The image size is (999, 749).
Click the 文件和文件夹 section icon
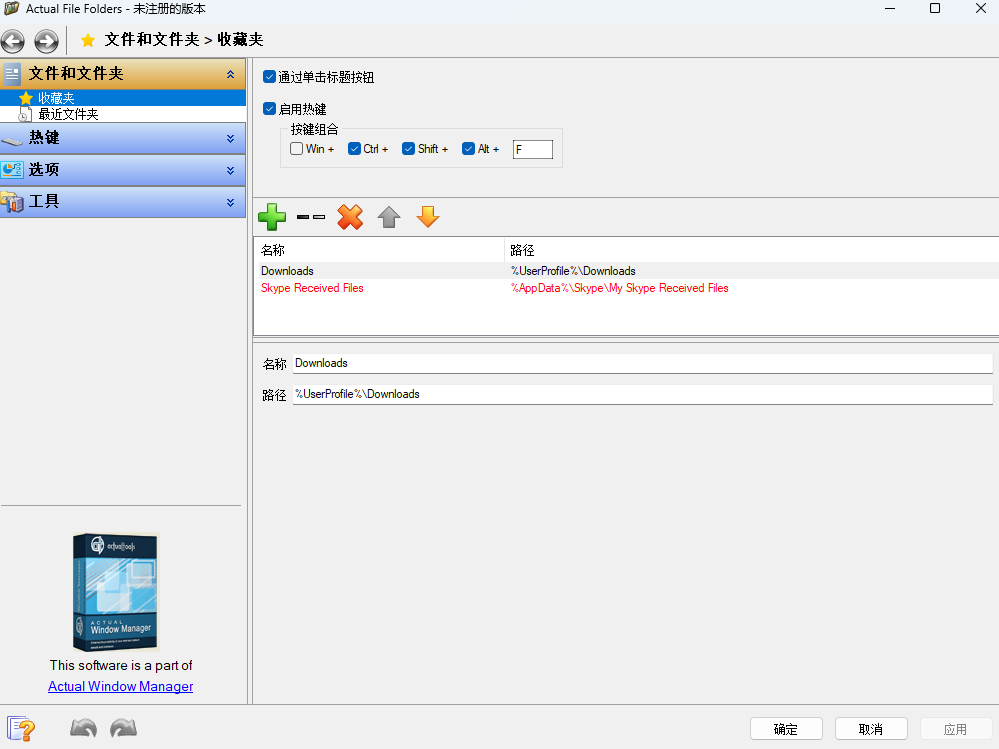12,74
